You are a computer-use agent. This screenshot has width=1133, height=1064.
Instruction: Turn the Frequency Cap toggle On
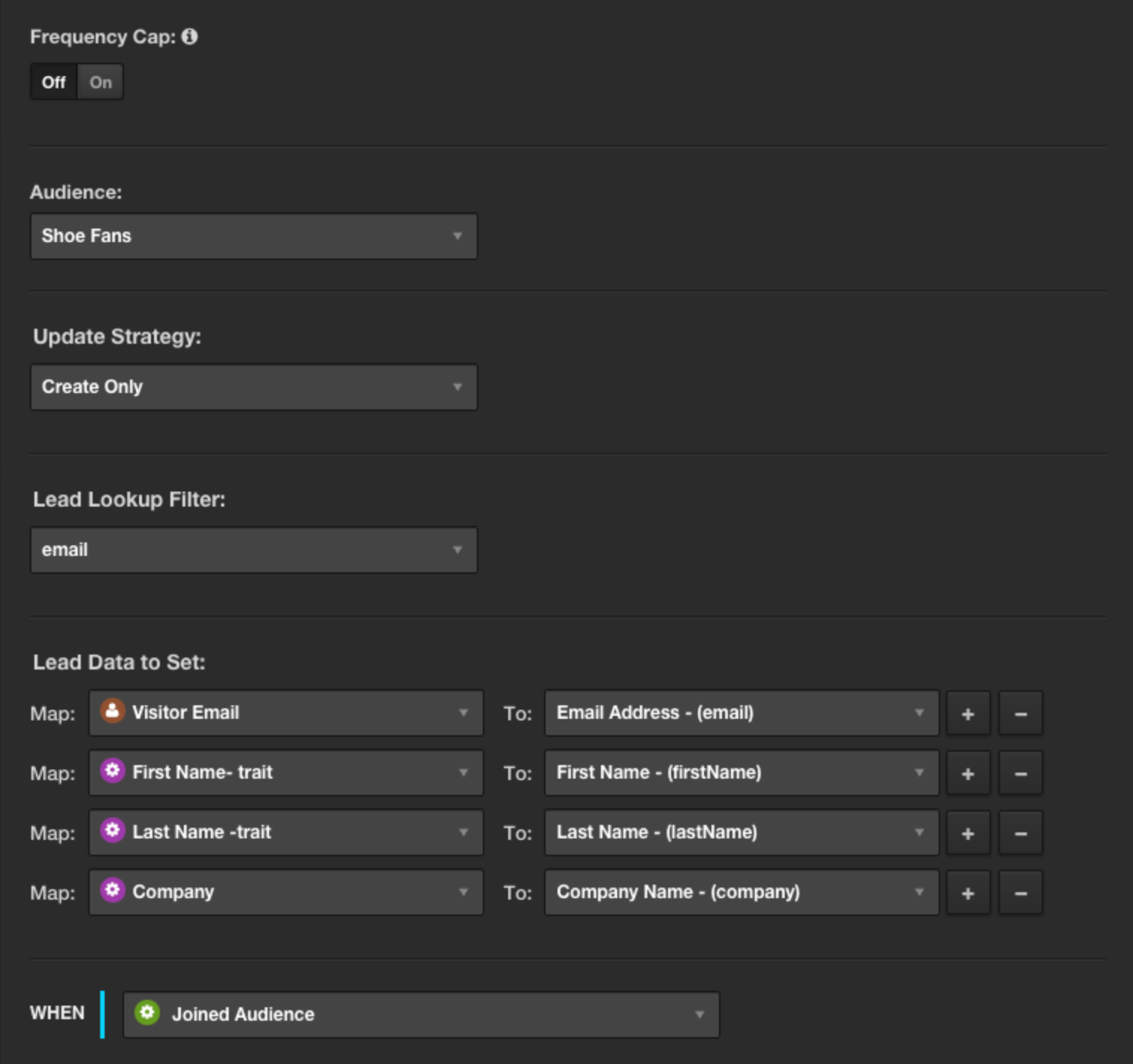pyautogui.click(x=101, y=82)
